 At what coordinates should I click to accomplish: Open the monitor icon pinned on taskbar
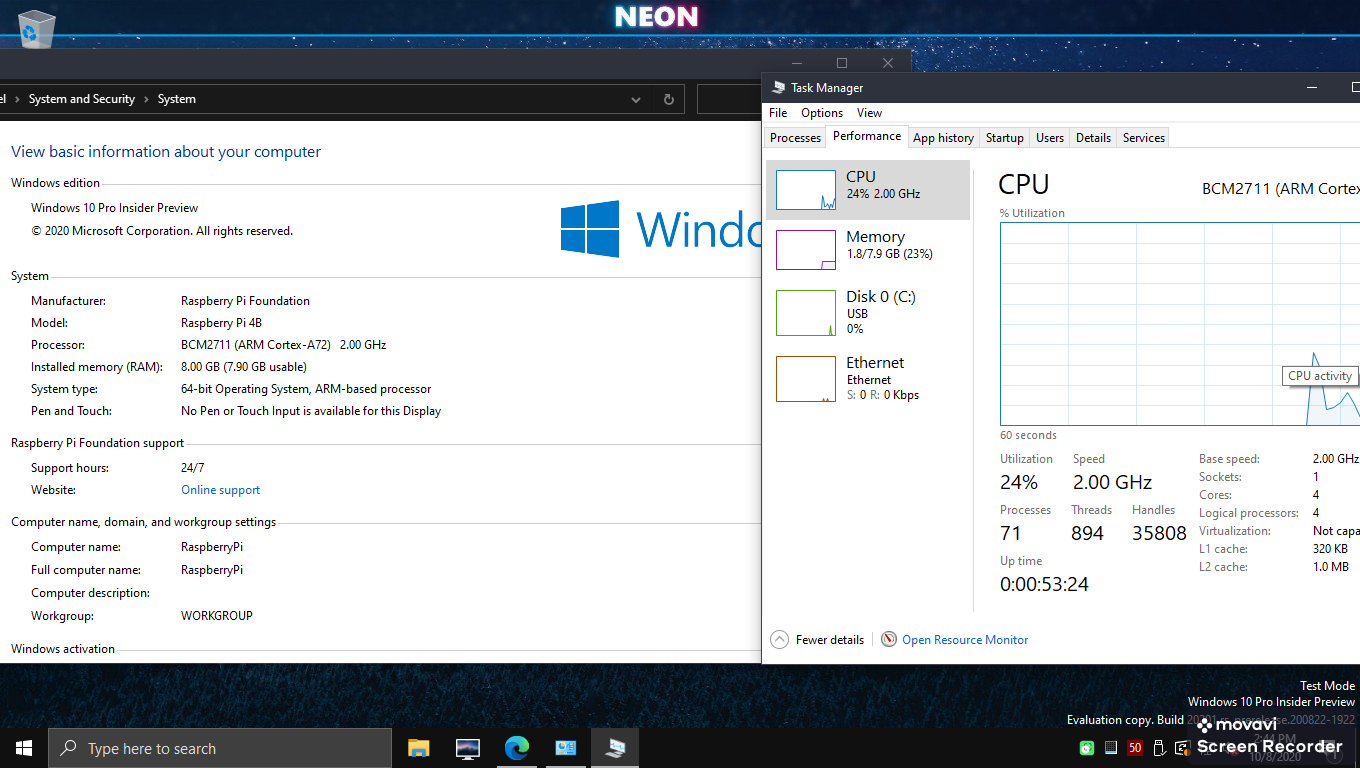[x=467, y=748]
